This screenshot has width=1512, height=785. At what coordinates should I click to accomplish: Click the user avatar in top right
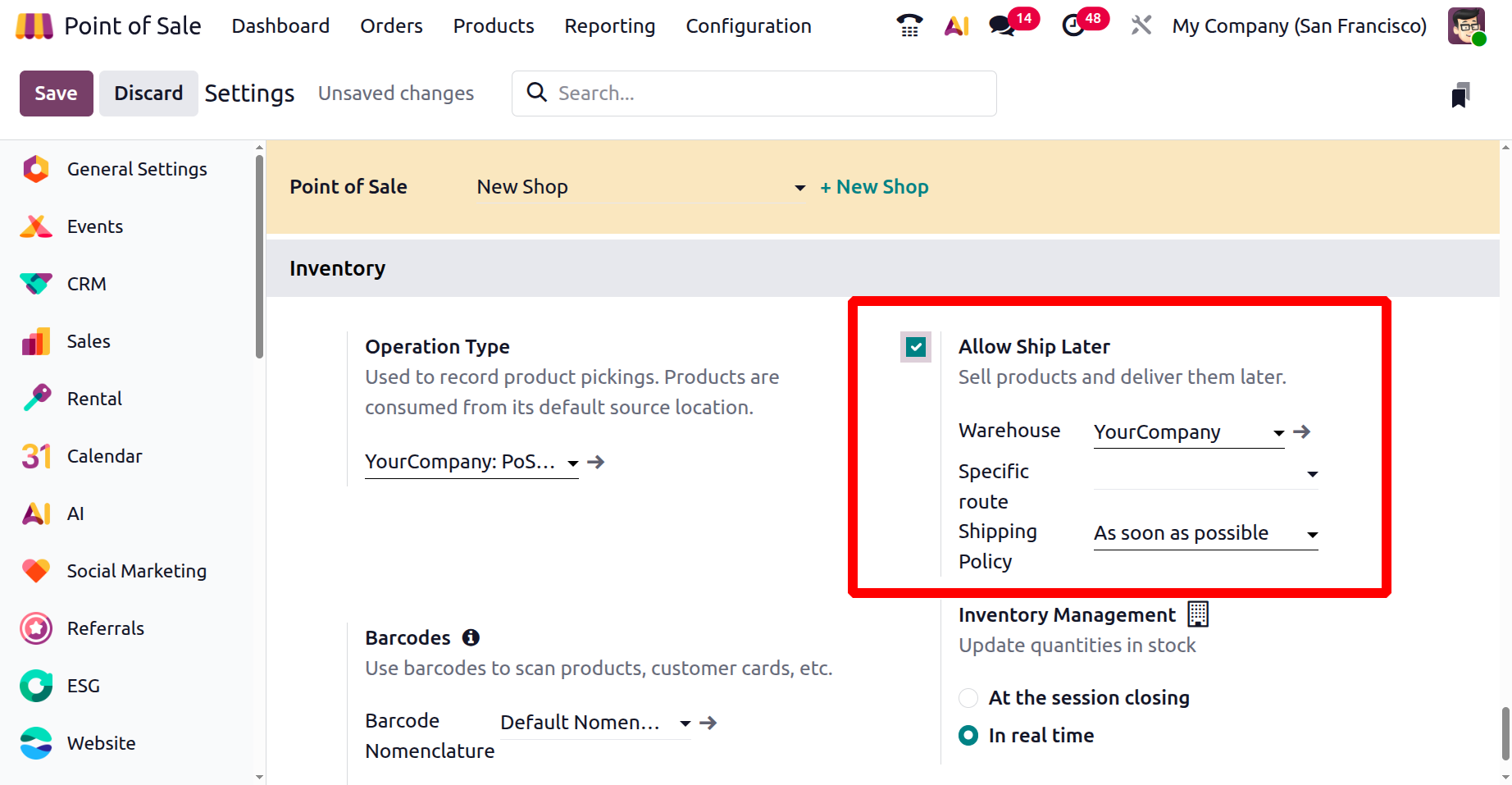pos(1466,26)
